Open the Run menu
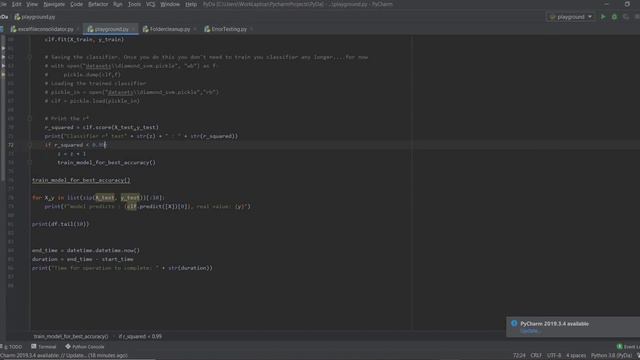This screenshot has height=360, width=640. coord(118,4)
